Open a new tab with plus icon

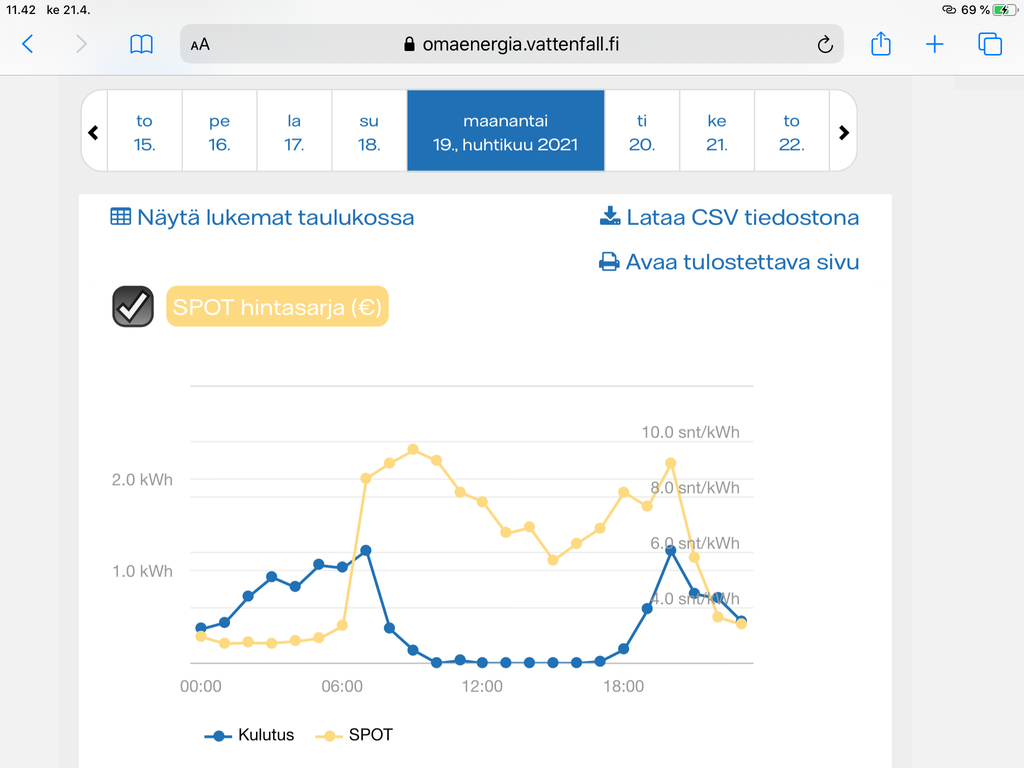[x=934, y=44]
